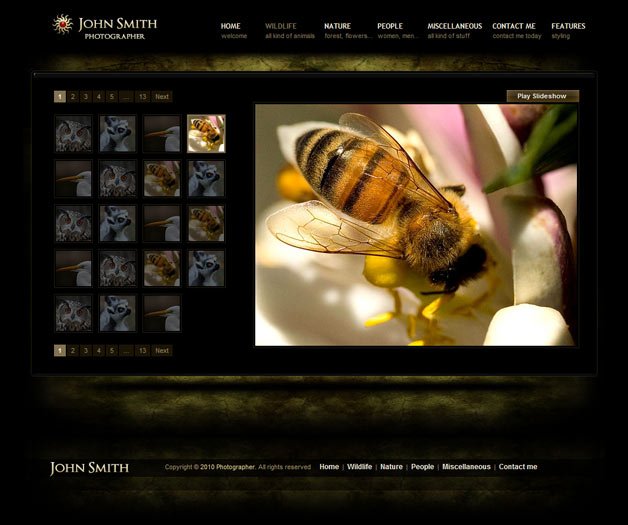Jump to page 13 in bottom pagination
Image resolution: width=628 pixels, height=525 pixels.
point(143,351)
